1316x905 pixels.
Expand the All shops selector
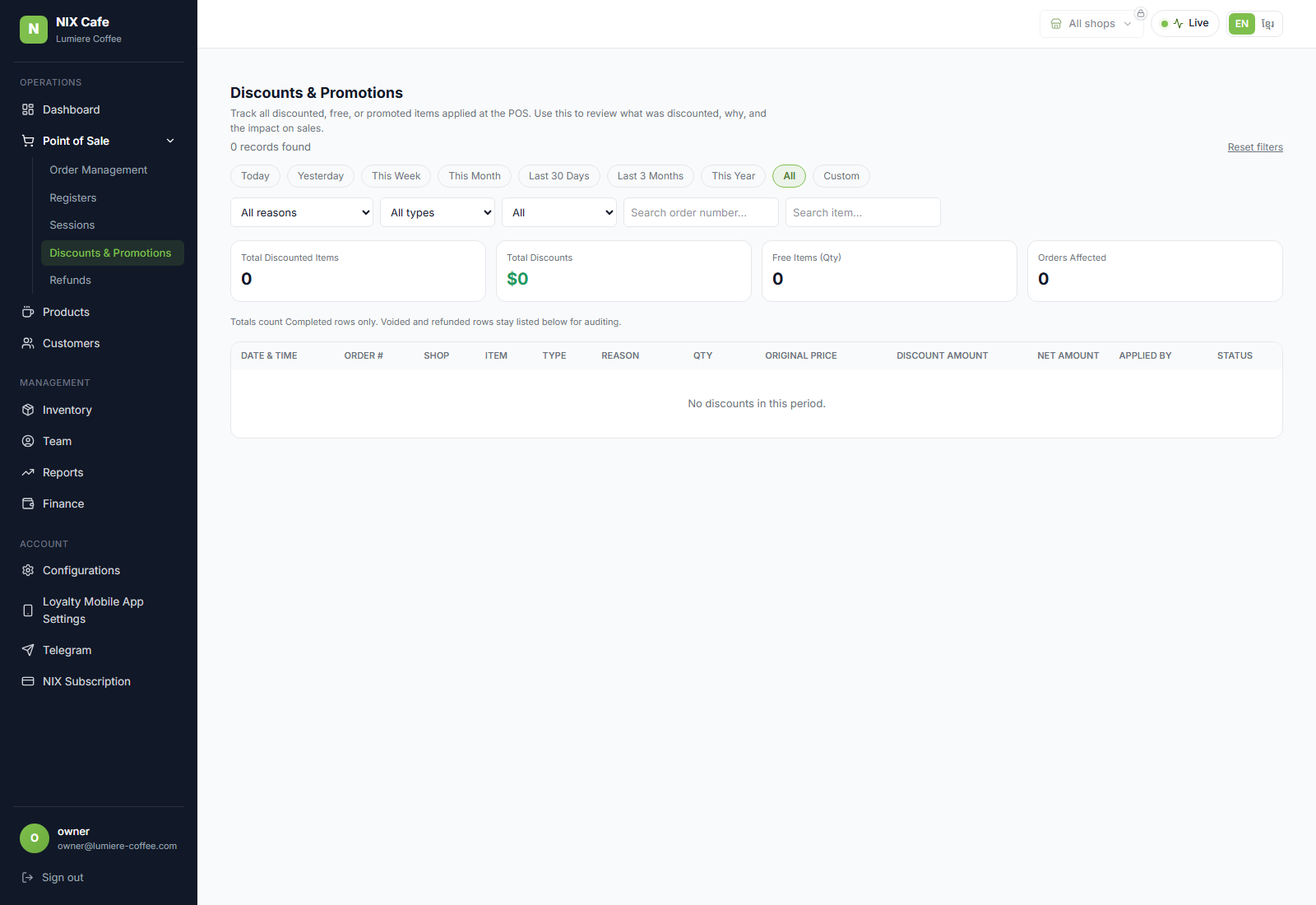pyautogui.click(x=1091, y=24)
